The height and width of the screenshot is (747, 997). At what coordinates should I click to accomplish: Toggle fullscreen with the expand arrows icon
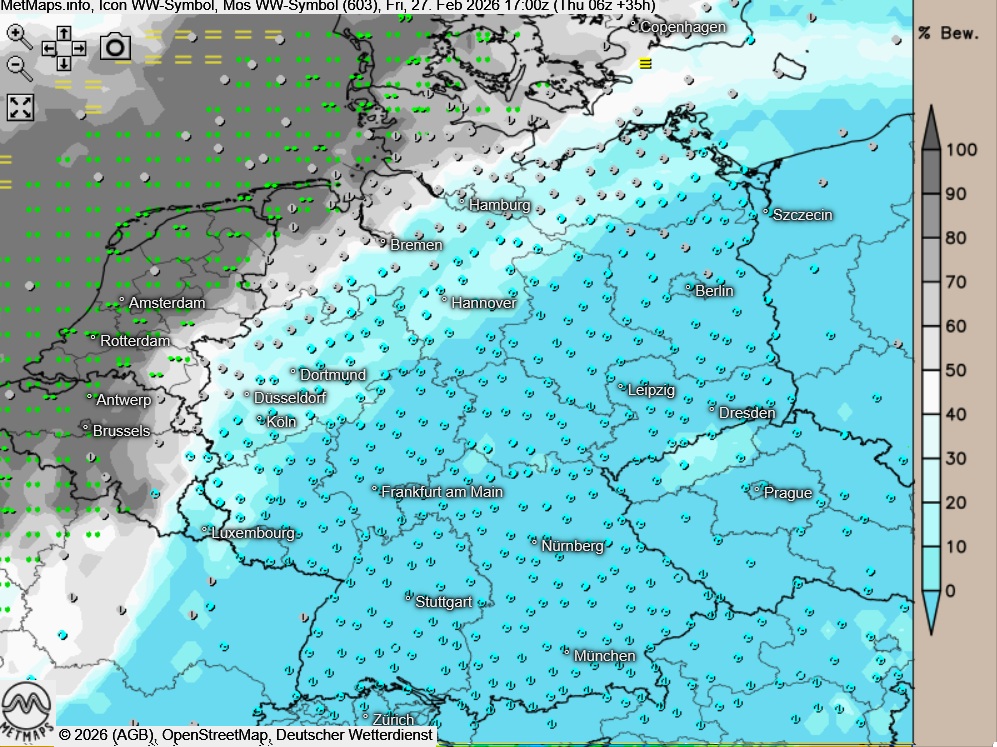20,107
